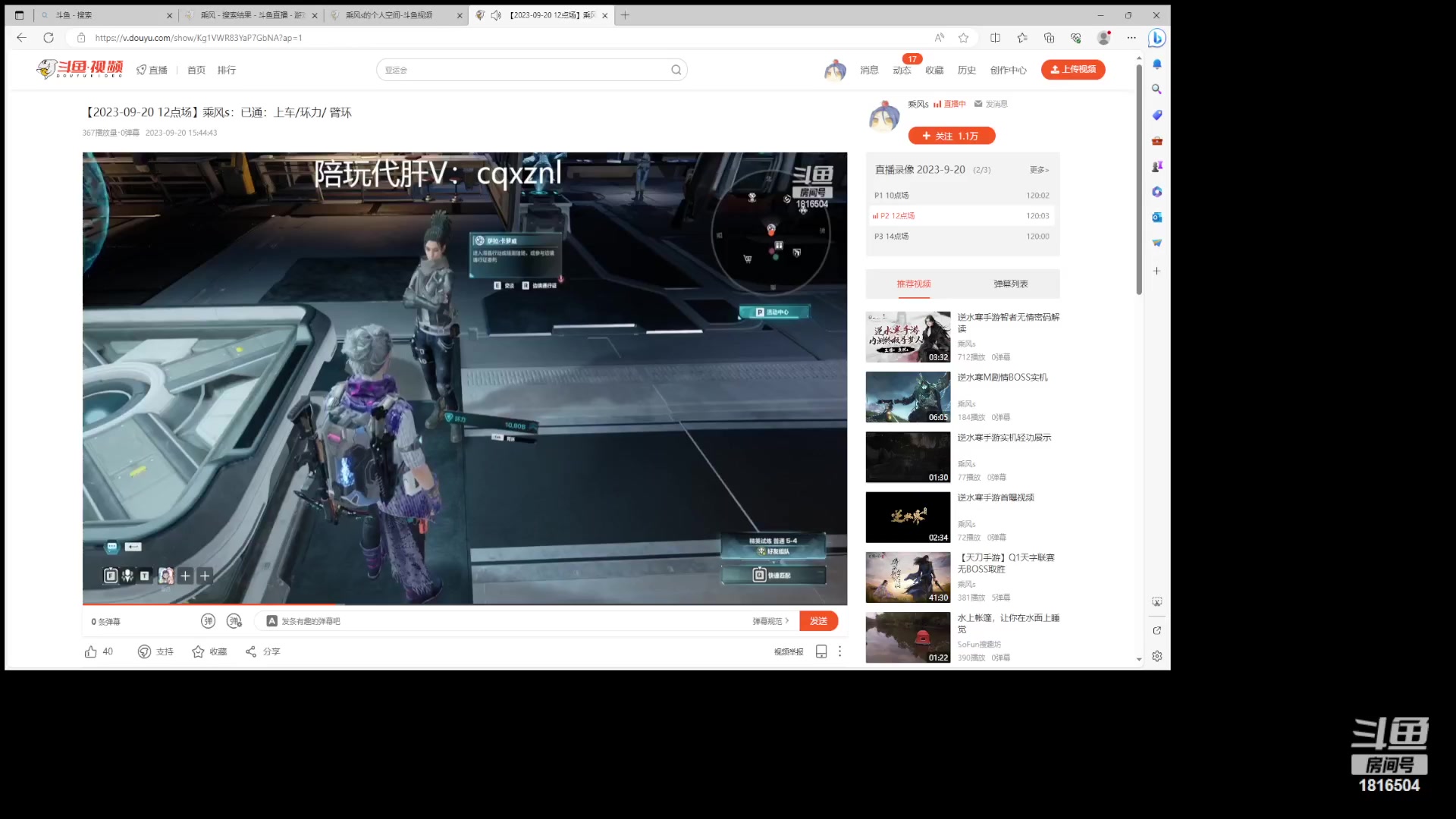Open a new browser tab

coord(625,15)
